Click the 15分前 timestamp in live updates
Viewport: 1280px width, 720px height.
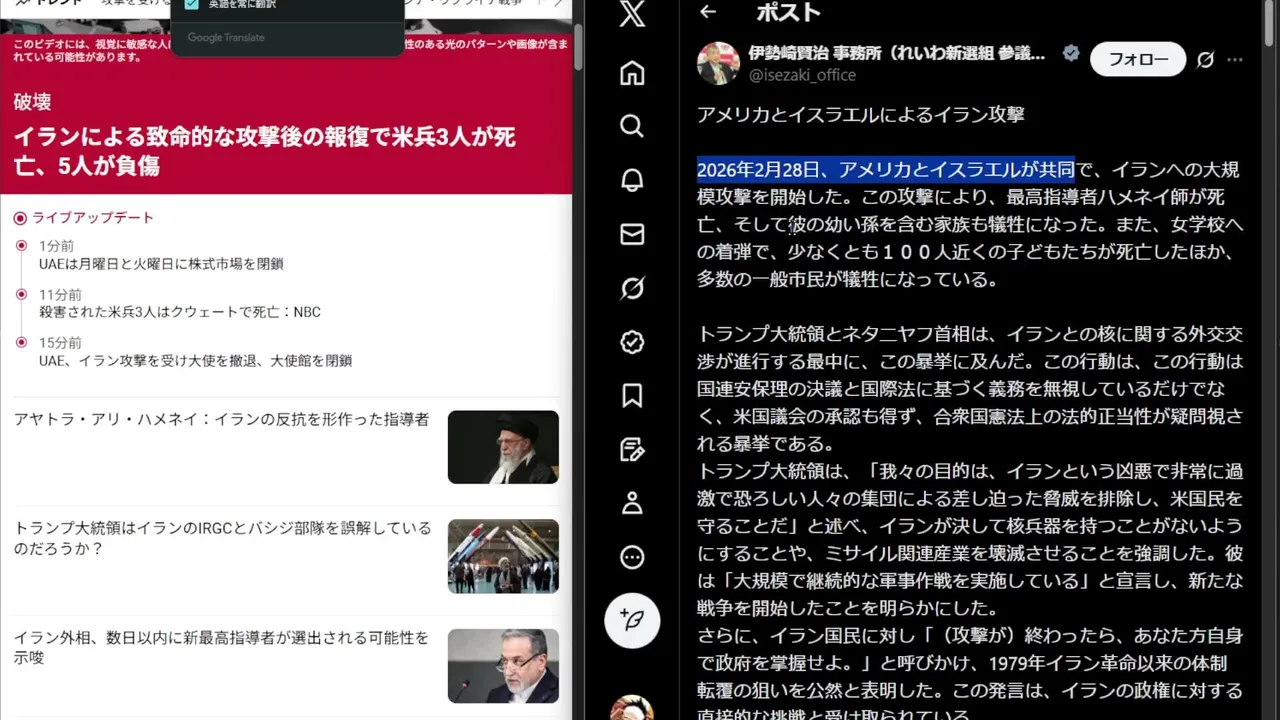pos(60,343)
